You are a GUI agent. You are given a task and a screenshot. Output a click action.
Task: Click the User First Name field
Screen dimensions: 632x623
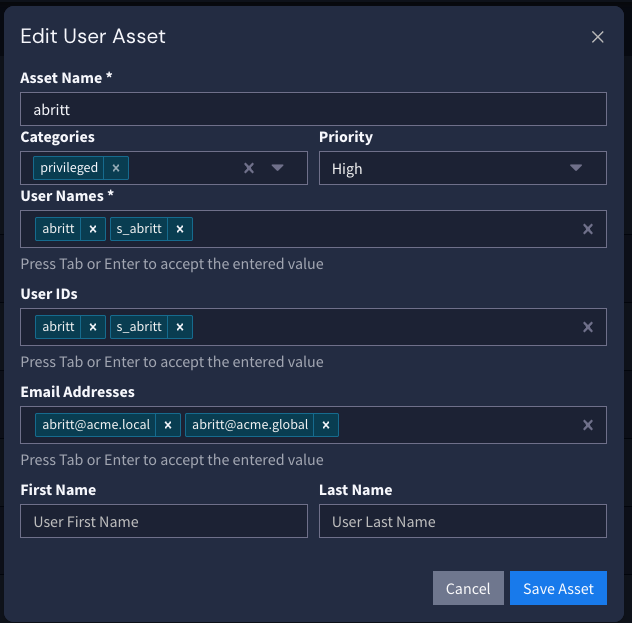164,521
